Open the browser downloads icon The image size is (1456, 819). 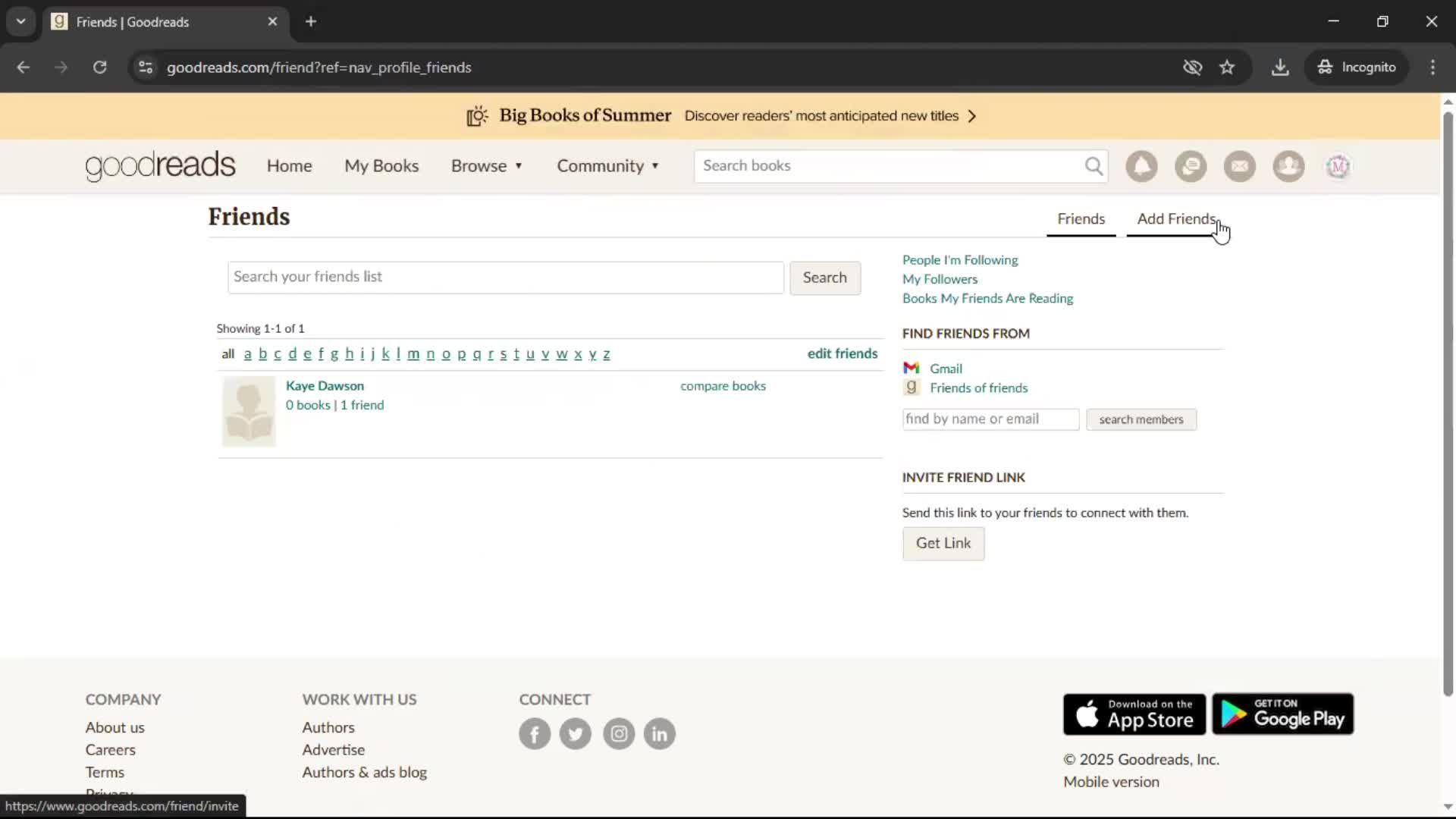click(1280, 67)
